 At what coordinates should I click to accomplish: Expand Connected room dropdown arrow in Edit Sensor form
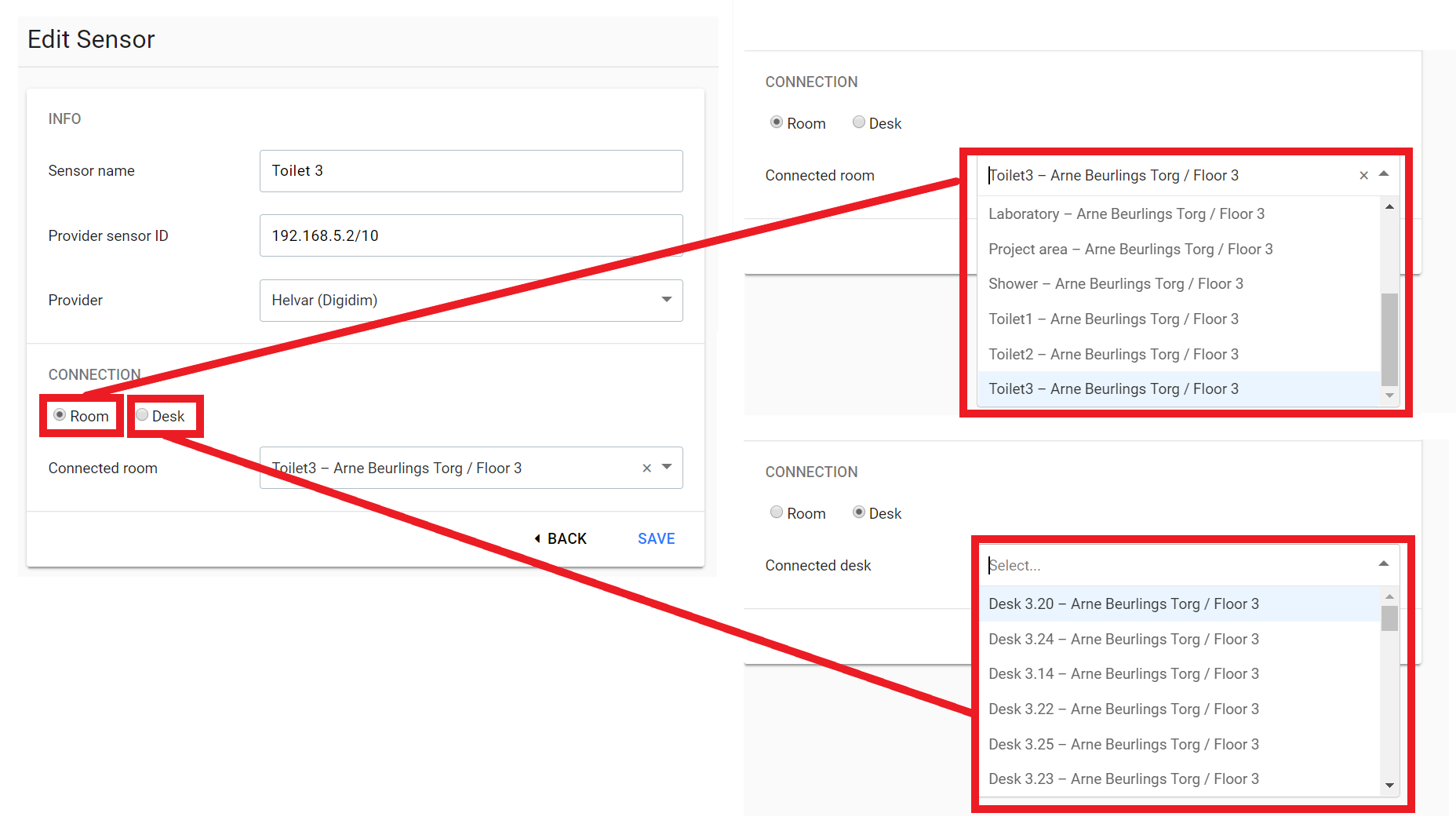tap(667, 467)
